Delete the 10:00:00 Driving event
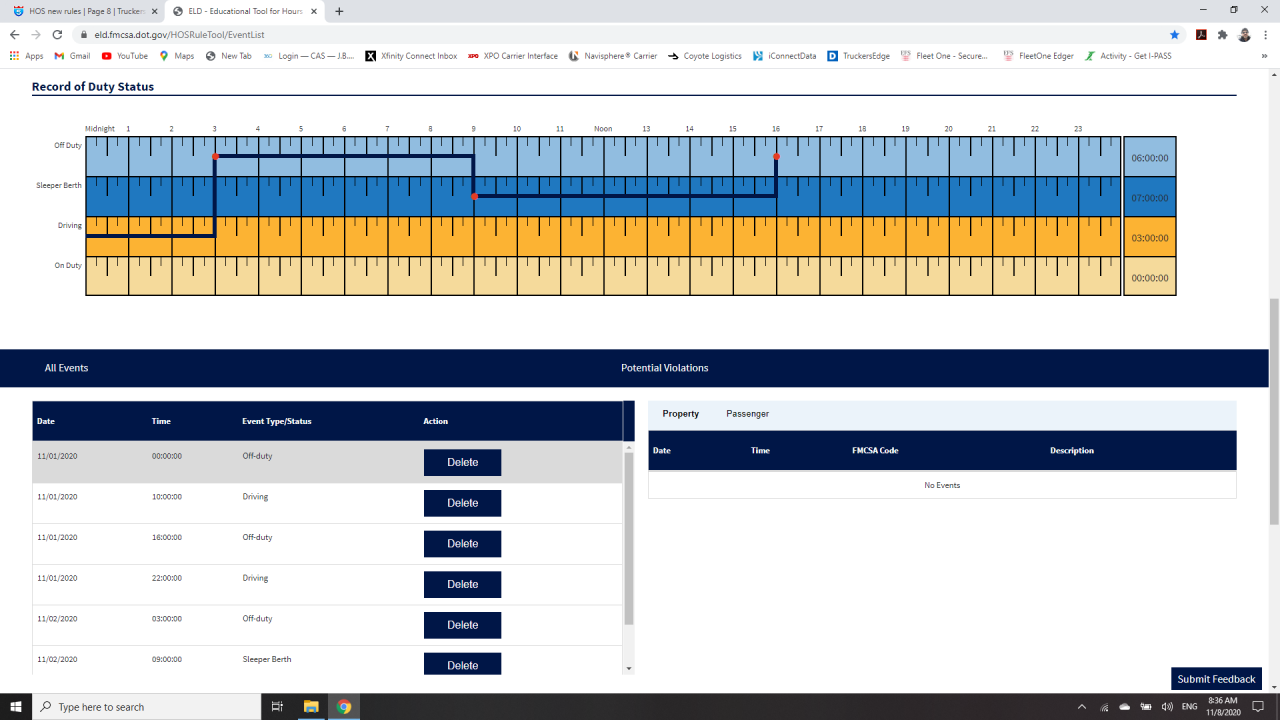The width and height of the screenshot is (1280, 720). tap(462, 503)
